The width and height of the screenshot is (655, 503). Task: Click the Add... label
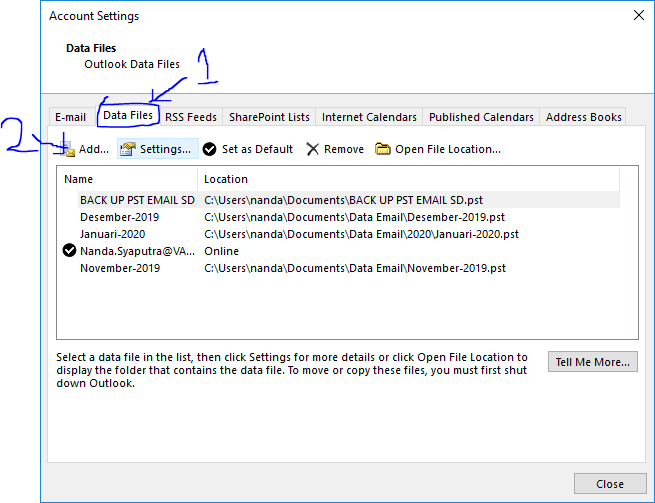pos(94,149)
